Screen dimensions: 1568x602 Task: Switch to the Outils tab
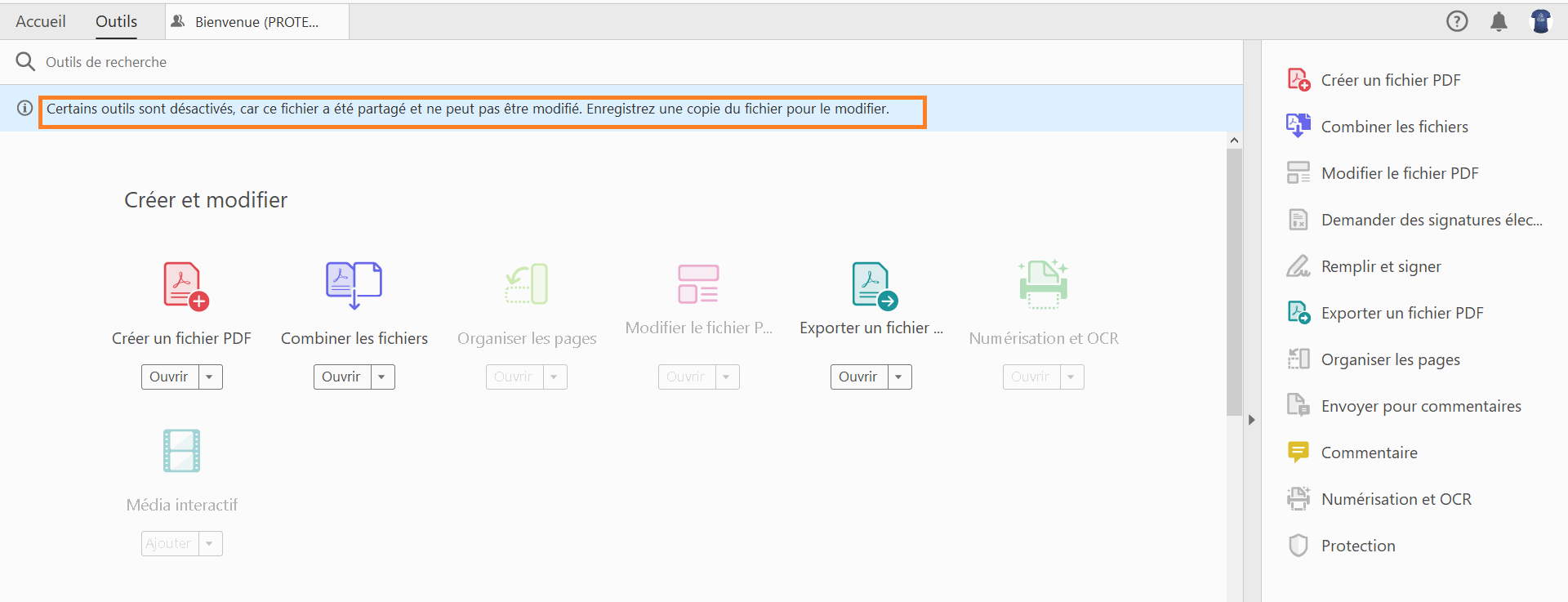point(116,21)
